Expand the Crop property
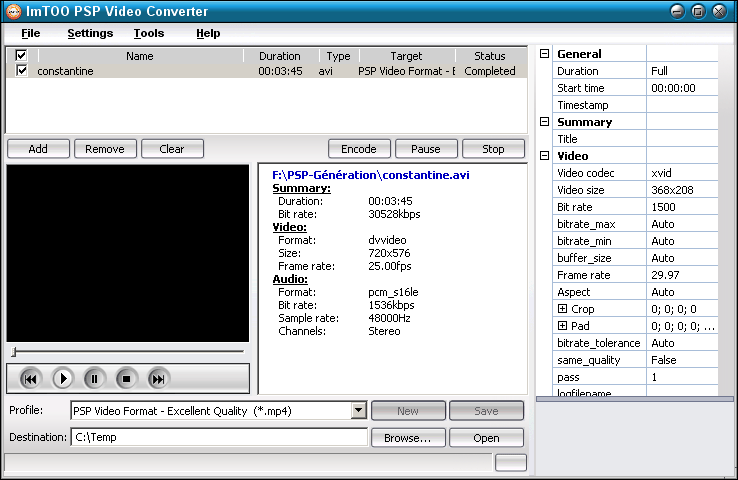738x480 pixels. click(562, 309)
